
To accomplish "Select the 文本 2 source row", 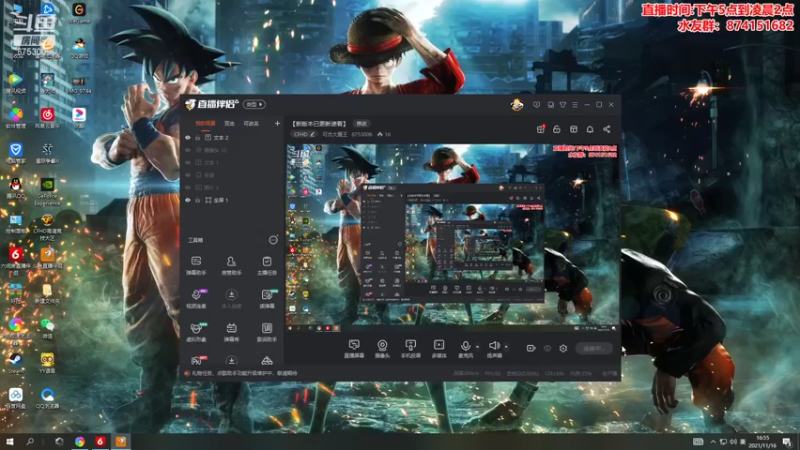I will pyautogui.click(x=232, y=138).
